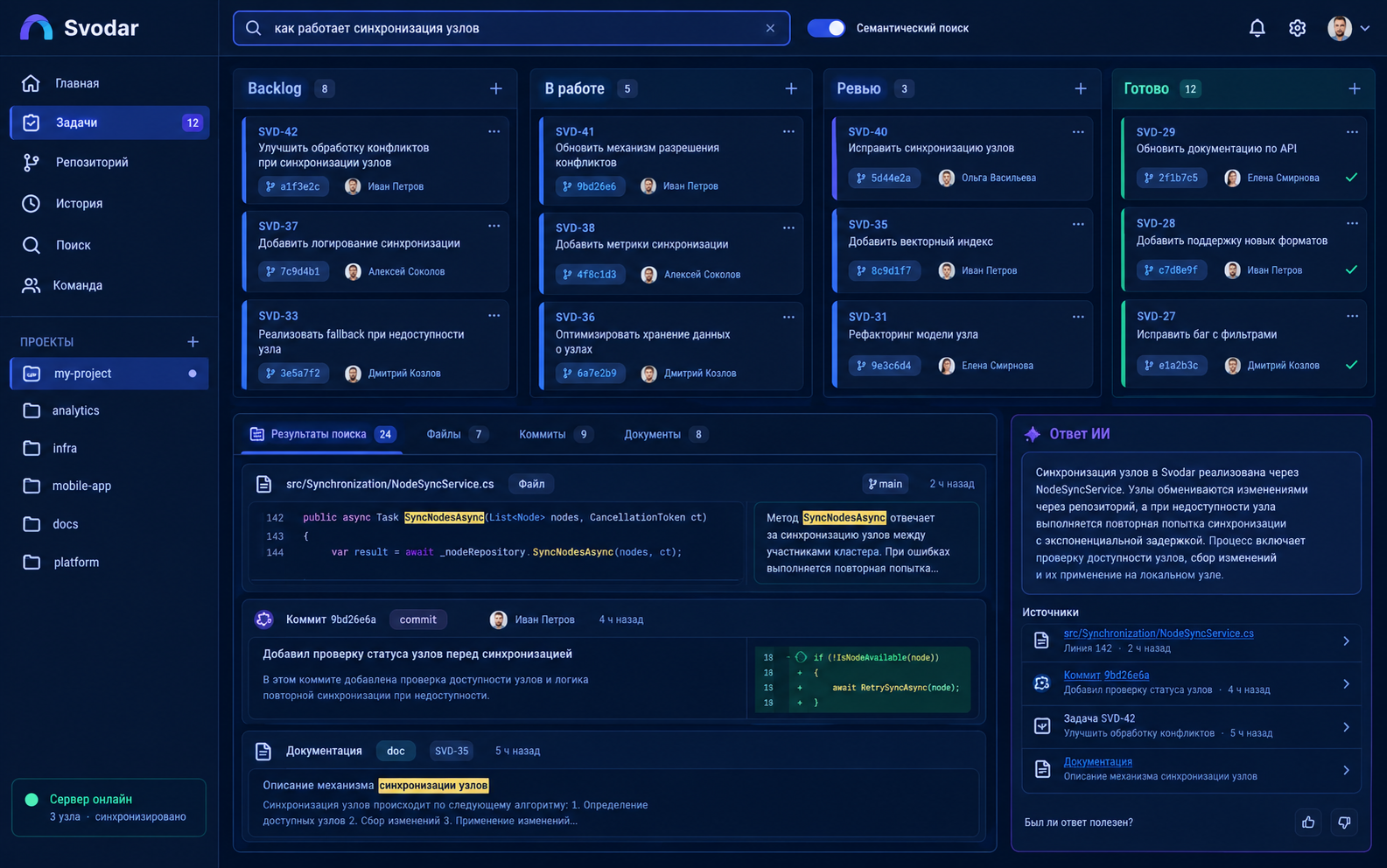Viewport: 1387px width, 868px height.
Task: Open the Документация link in sources
Action: tap(1097, 762)
